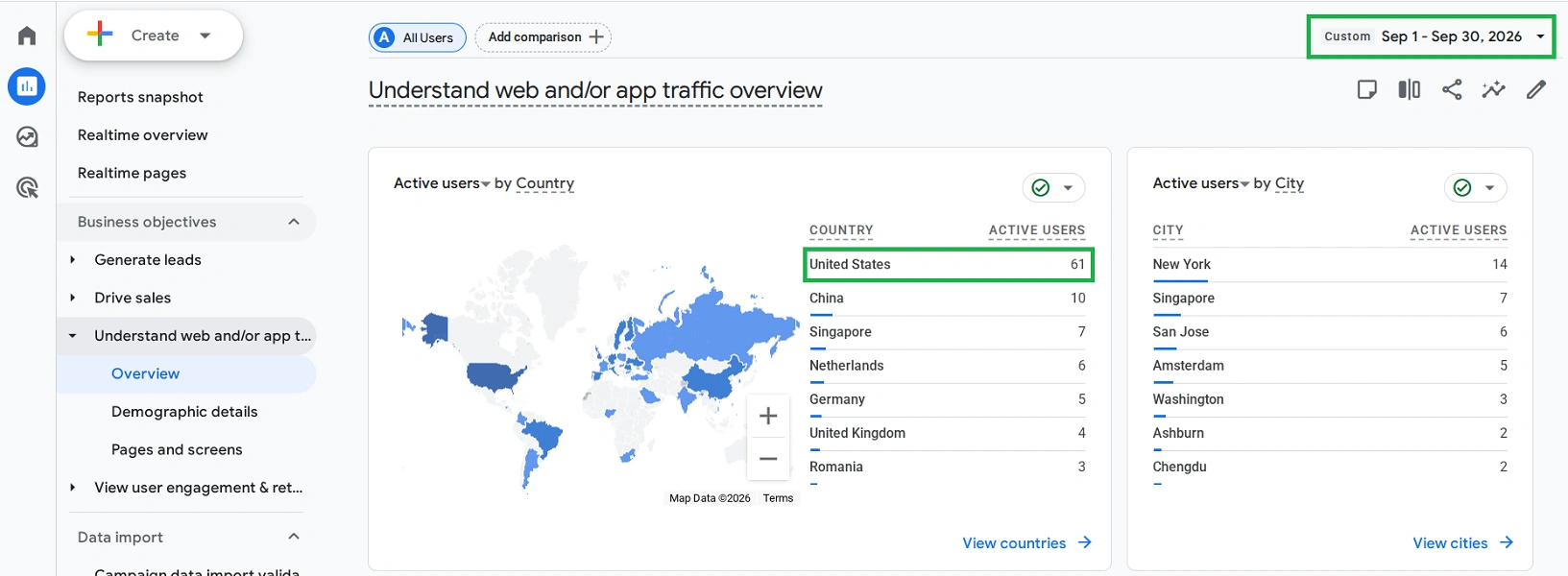Click the San Jose city row
Image resolution: width=1568 pixels, height=576 pixels.
(1330, 332)
